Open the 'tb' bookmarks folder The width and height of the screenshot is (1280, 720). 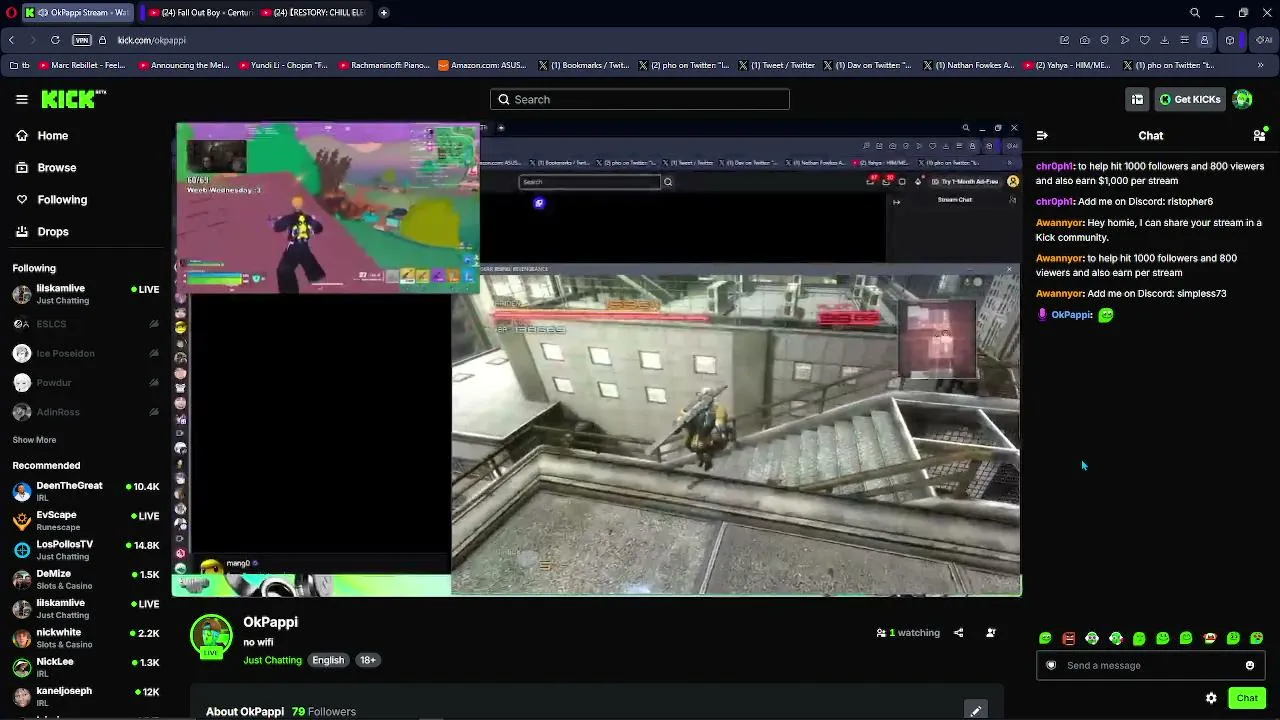tap(19, 65)
